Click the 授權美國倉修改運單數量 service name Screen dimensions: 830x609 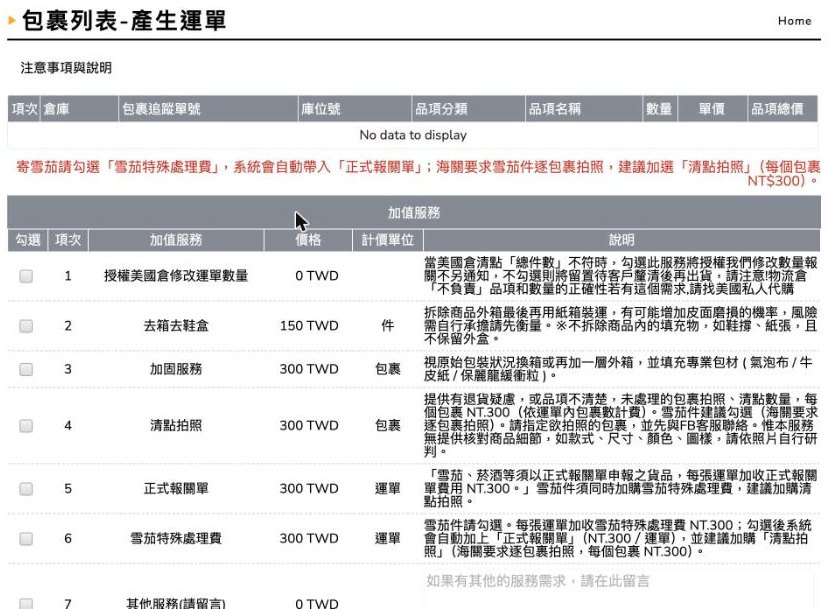pyautogui.click(x=176, y=276)
